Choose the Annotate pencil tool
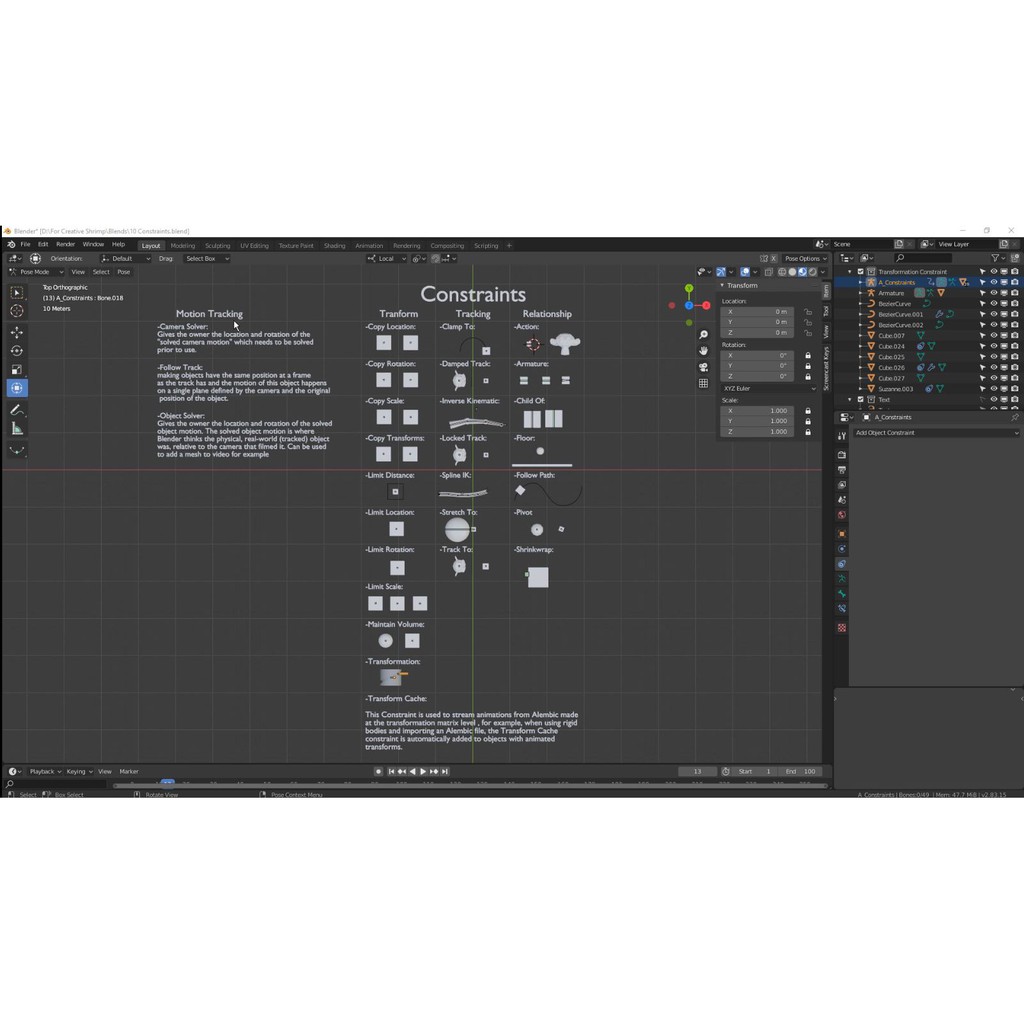Screen dimensions: 1024x1024 click(x=17, y=409)
